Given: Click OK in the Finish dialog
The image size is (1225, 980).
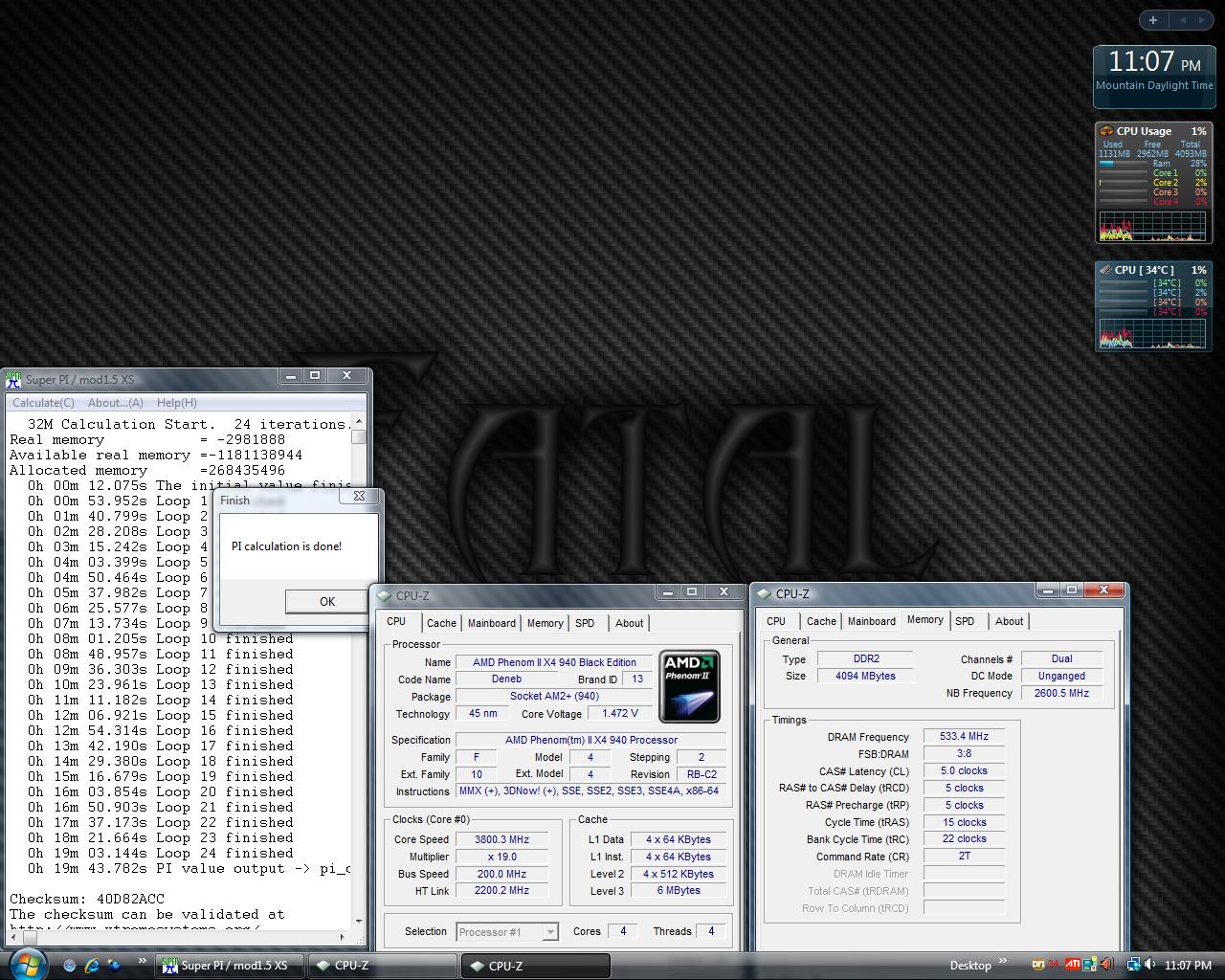Looking at the screenshot, I should 326,601.
